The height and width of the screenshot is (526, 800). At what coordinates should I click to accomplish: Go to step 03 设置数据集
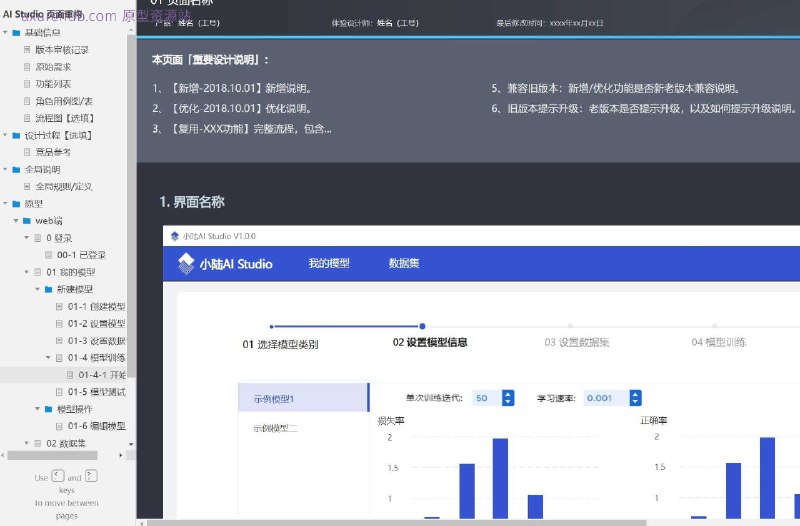click(577, 342)
